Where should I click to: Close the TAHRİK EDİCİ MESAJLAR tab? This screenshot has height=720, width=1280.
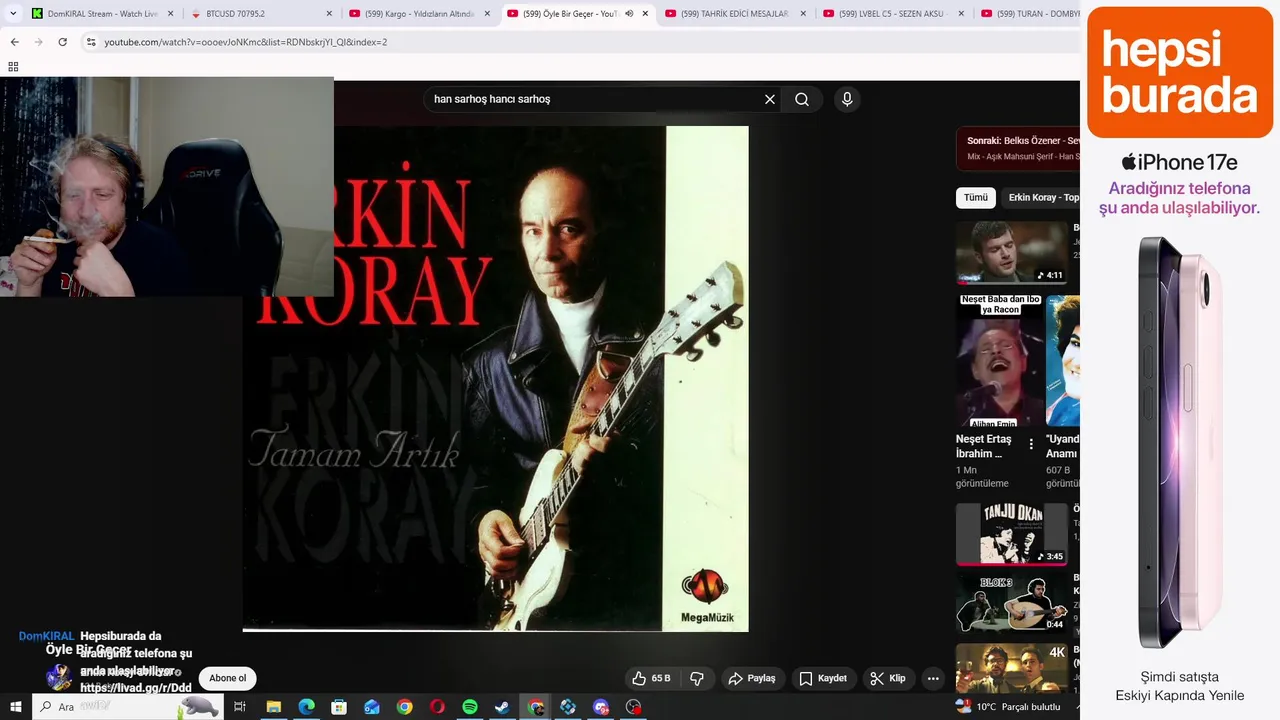point(803,14)
